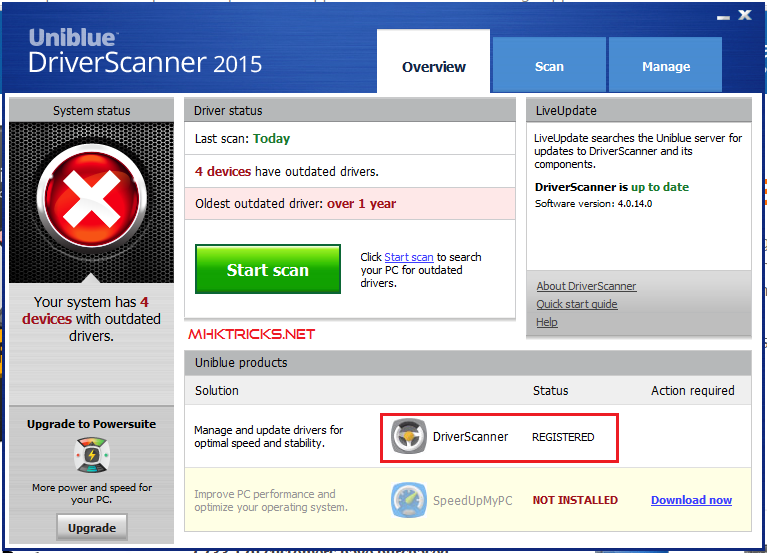Click the DriverScanner product name
Image resolution: width=767 pixels, height=553 pixels.
pyautogui.click(x=470, y=437)
